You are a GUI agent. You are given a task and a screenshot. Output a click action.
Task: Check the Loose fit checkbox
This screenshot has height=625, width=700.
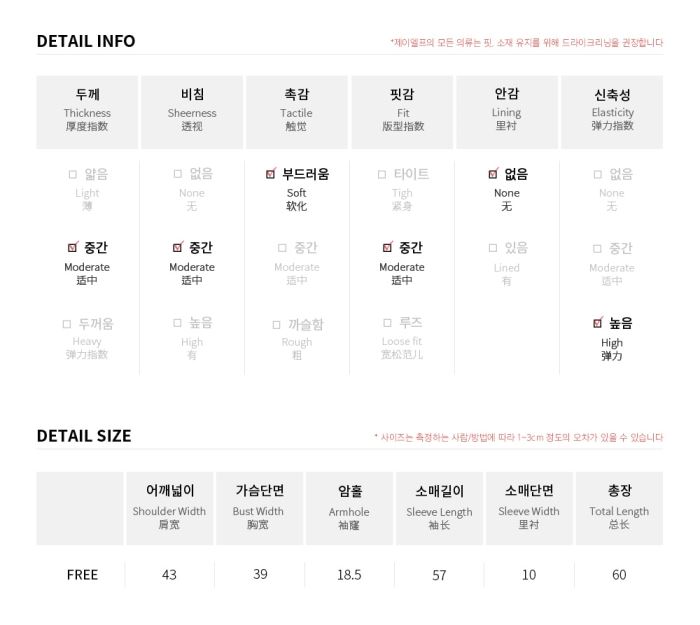point(388,323)
